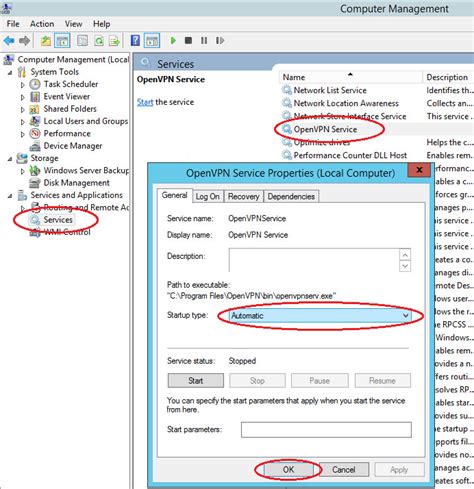Collapse the Storage tree node
The image size is (474, 489).
10,159
